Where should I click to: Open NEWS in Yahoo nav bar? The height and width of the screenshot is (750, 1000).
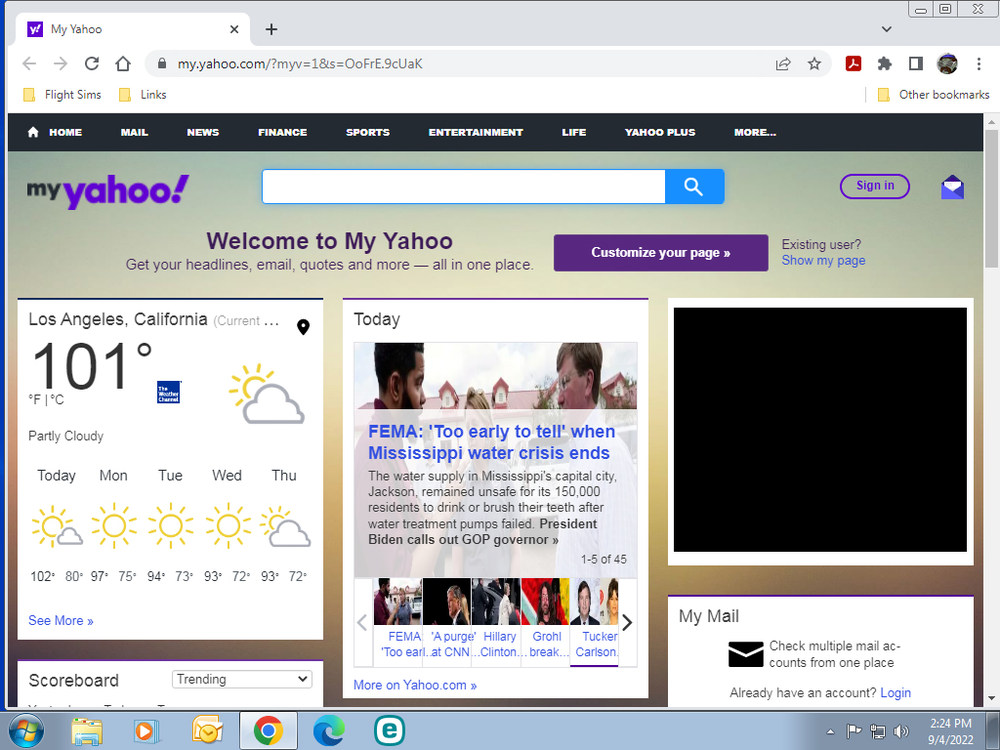203,132
